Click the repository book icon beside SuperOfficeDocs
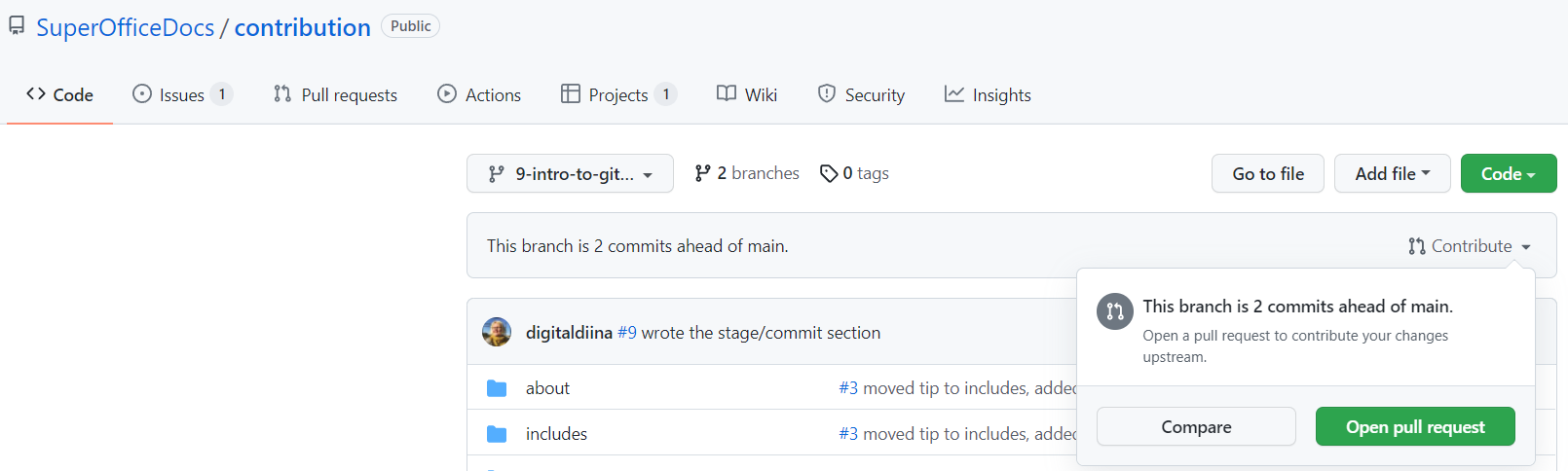 click(x=17, y=26)
